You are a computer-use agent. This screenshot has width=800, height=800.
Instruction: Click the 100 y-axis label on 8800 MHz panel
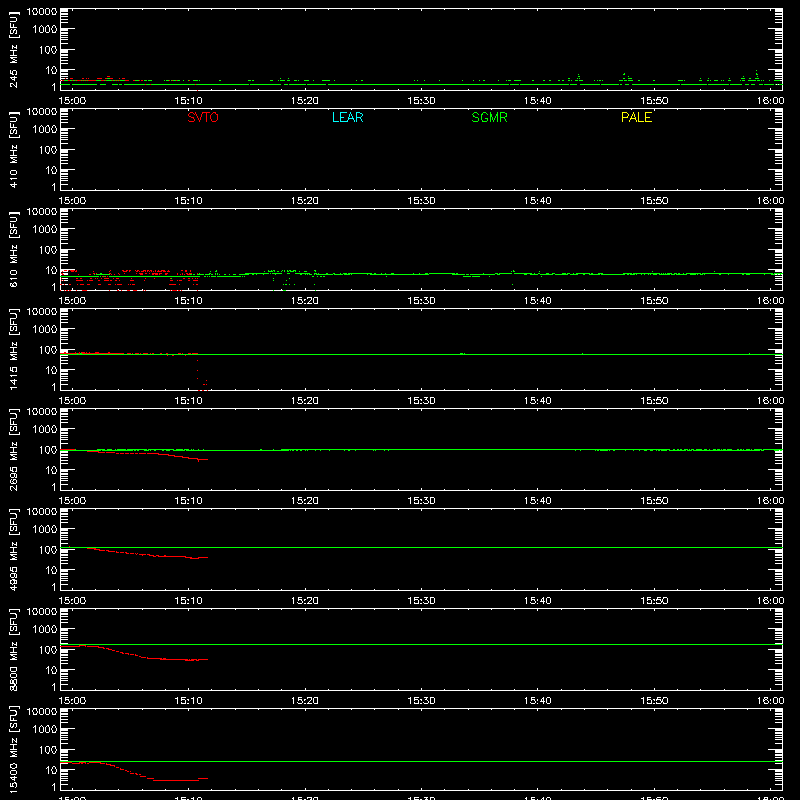point(48,650)
